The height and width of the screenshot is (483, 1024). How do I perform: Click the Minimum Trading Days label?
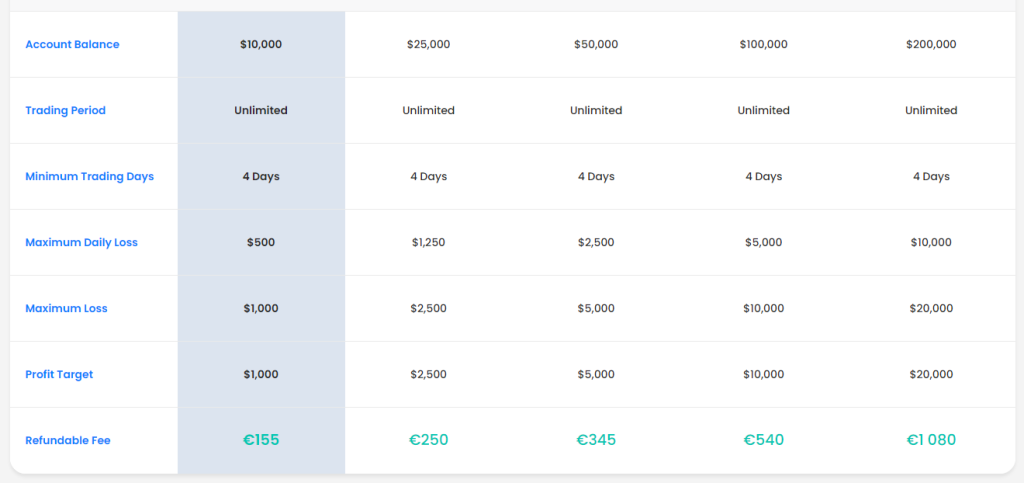89,176
